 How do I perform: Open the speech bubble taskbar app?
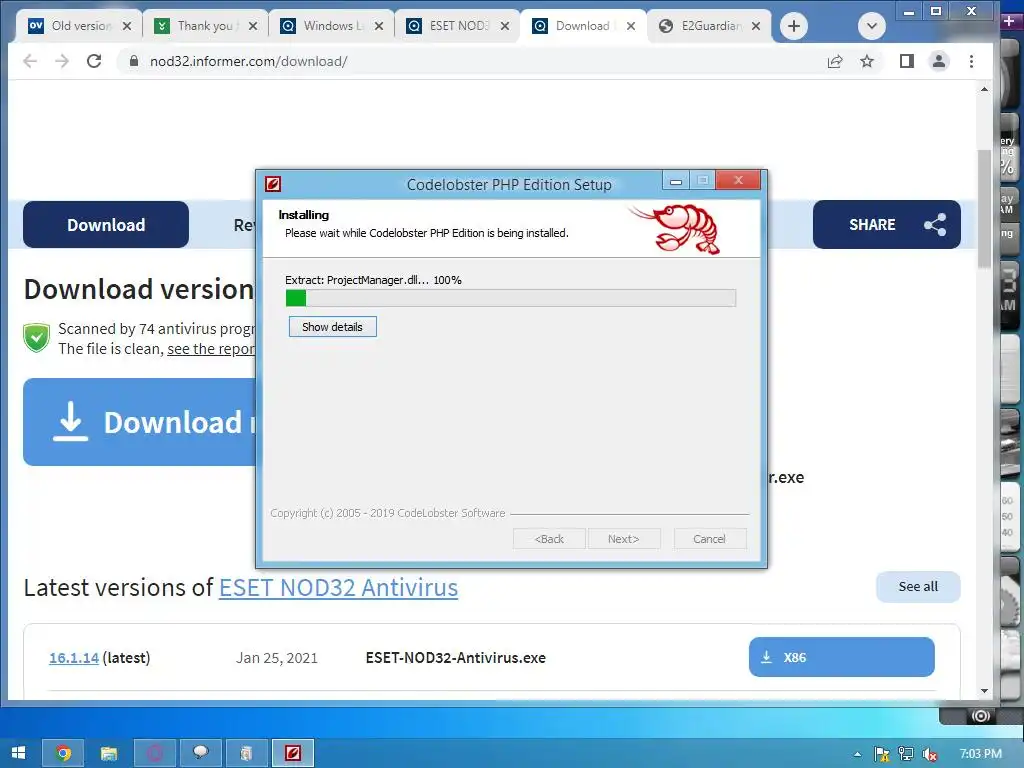pyautogui.click(x=200, y=753)
